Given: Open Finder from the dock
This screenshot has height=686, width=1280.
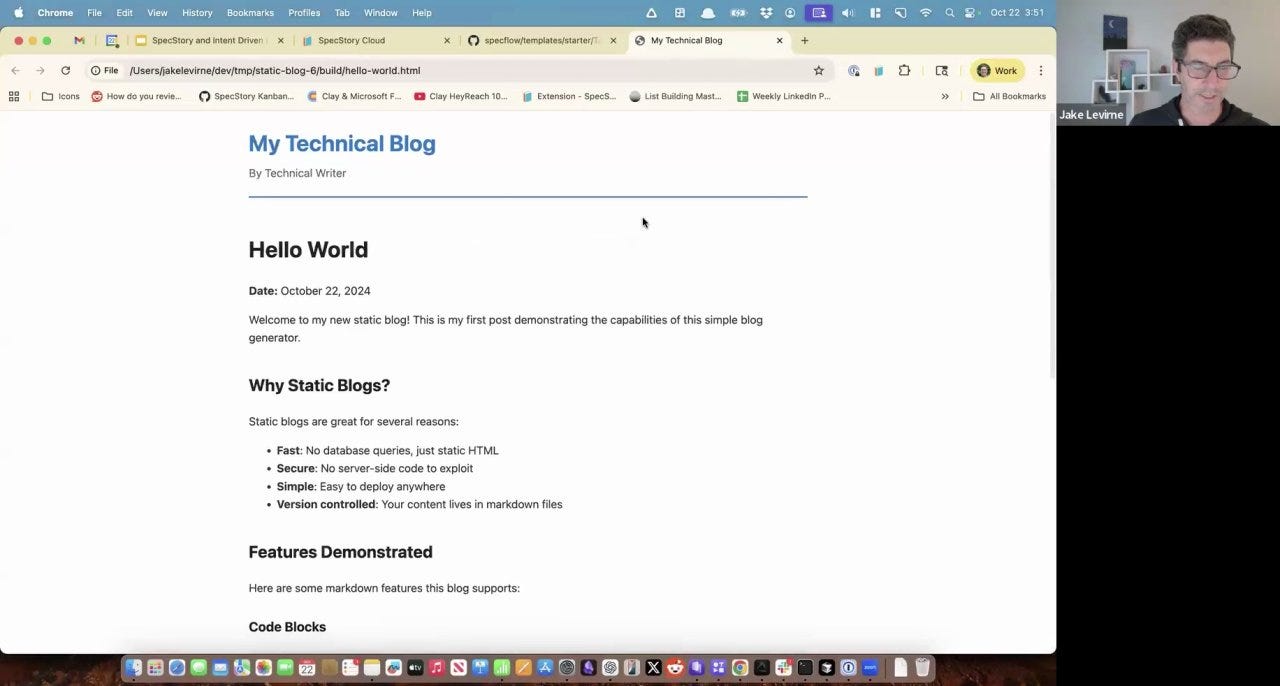Looking at the screenshot, I should coord(133,667).
